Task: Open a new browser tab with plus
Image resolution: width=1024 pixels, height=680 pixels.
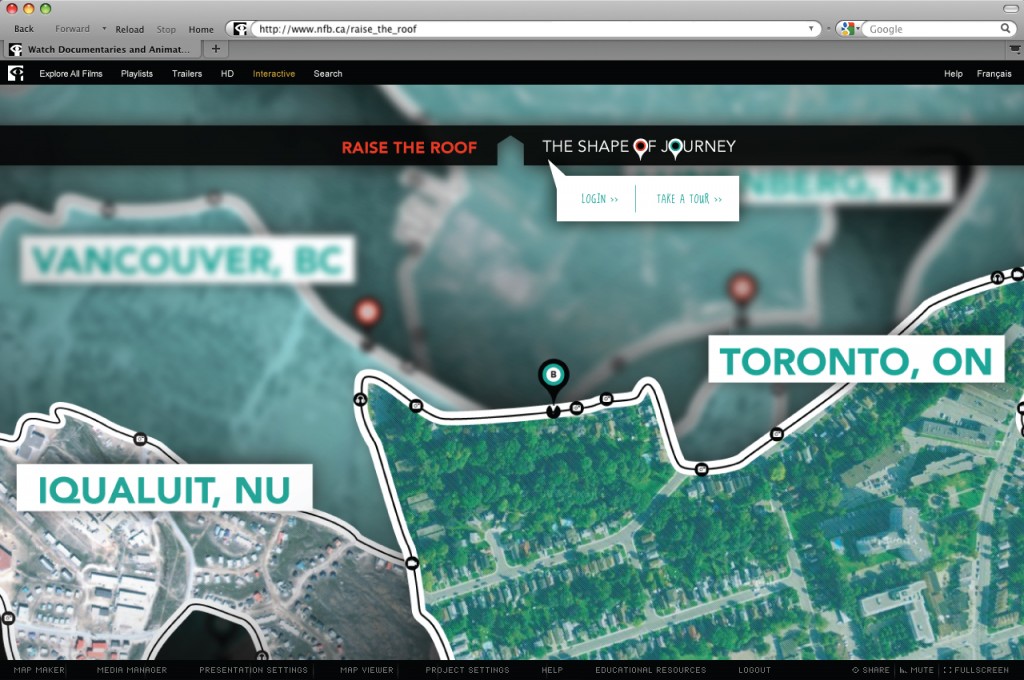Action: (216, 48)
